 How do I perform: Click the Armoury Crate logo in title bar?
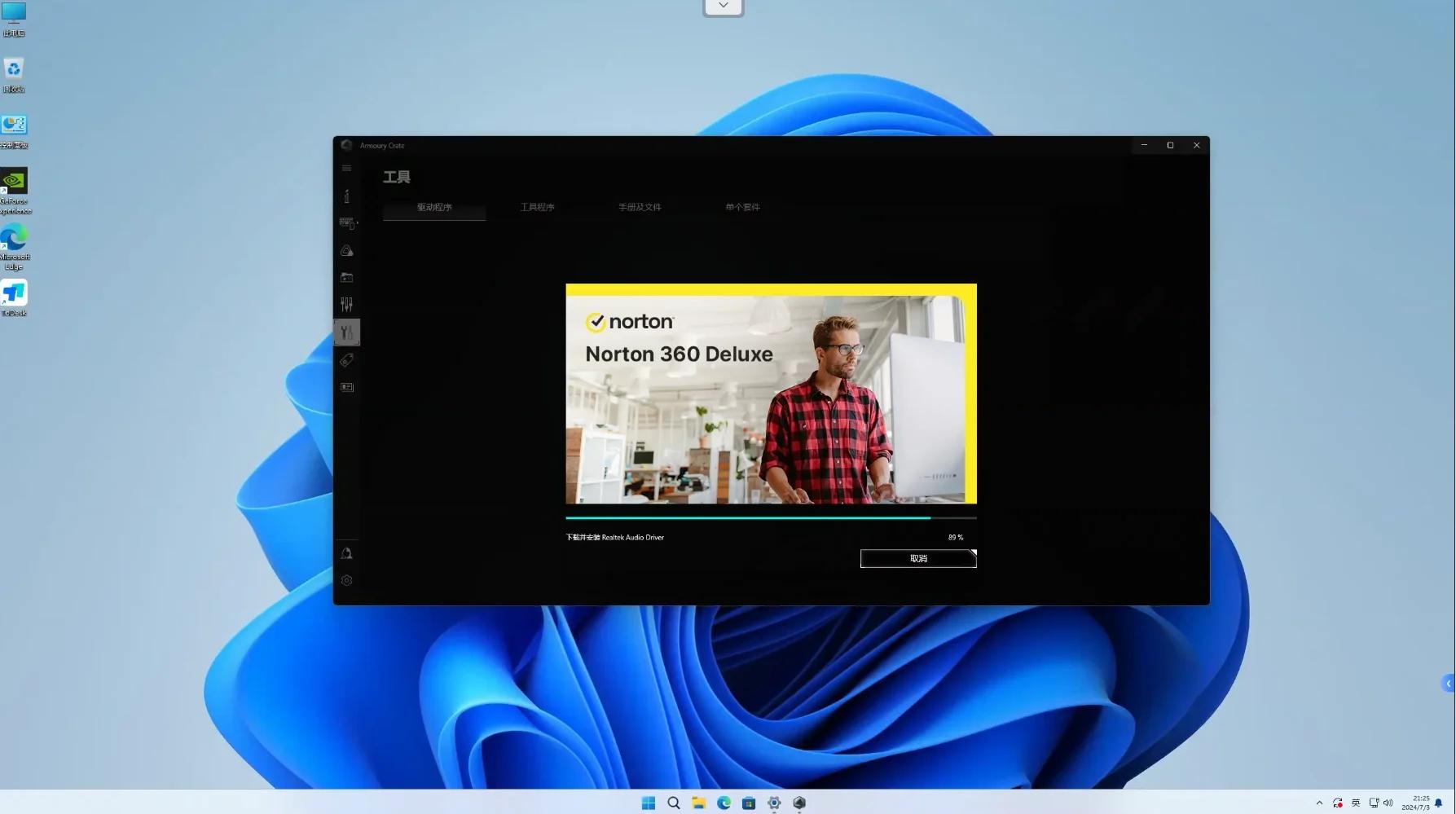pos(346,145)
